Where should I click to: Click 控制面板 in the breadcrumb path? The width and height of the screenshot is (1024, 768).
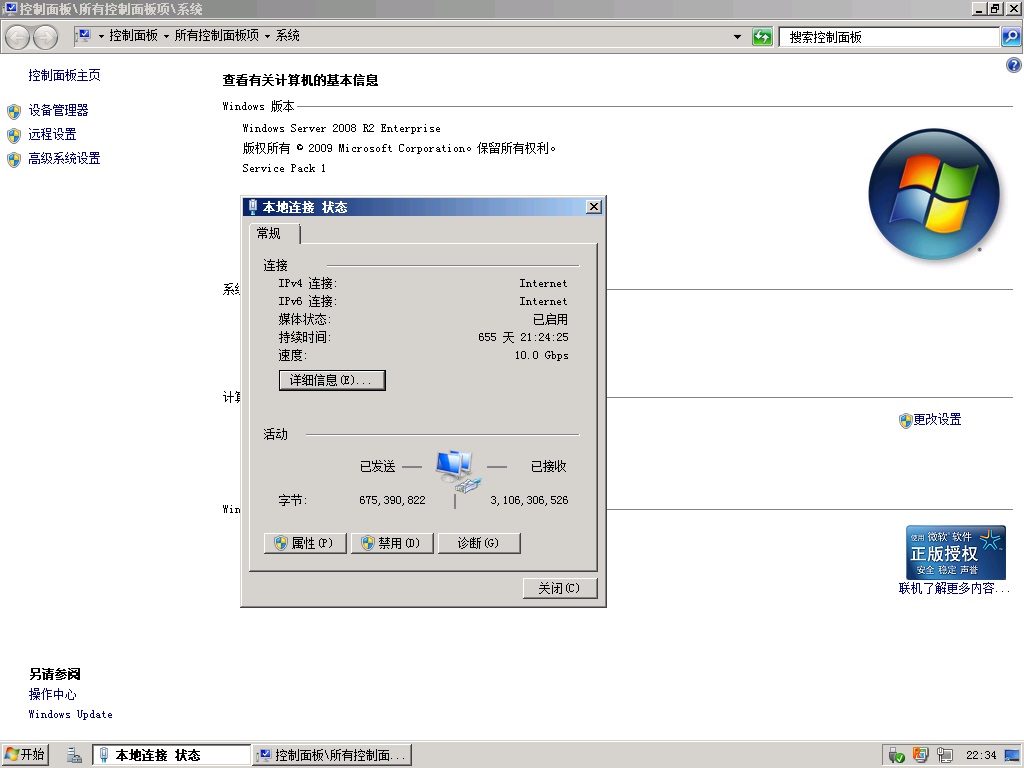click(133, 35)
